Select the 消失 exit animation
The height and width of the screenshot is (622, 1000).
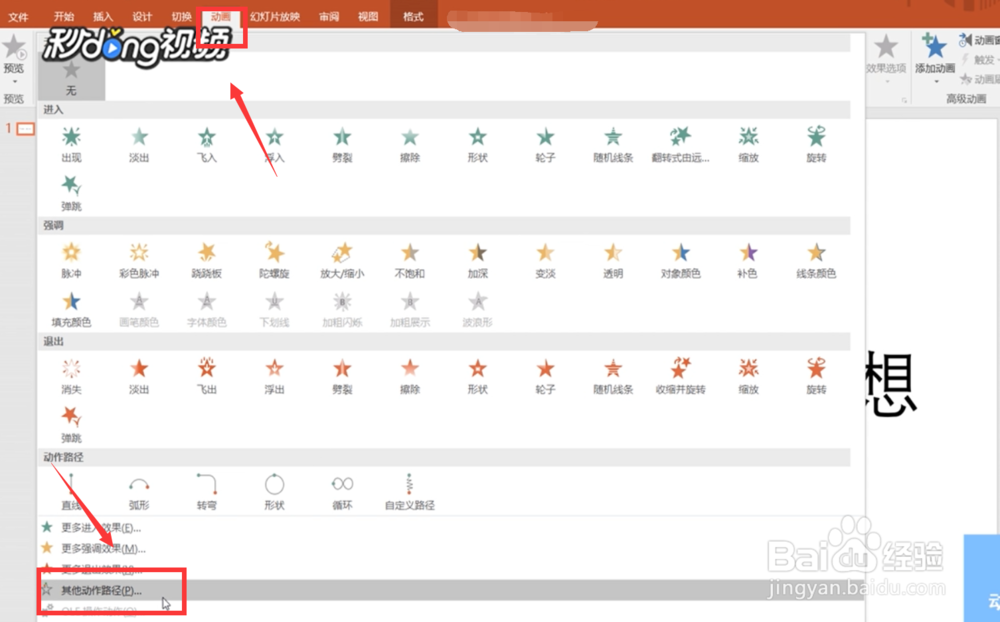tap(71, 377)
